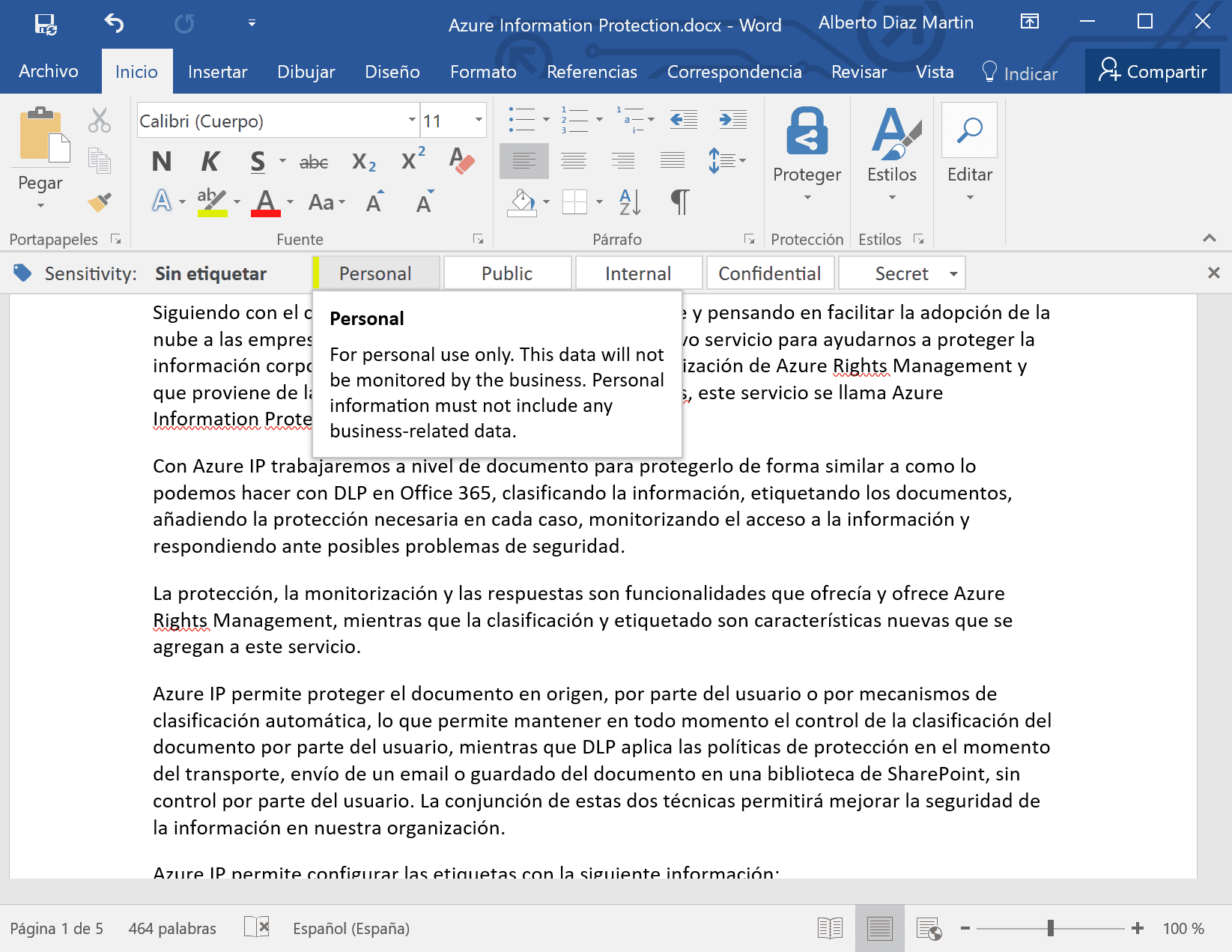Open the Diseño ribbon tab
The width and height of the screenshot is (1232, 952).
pyautogui.click(x=392, y=72)
